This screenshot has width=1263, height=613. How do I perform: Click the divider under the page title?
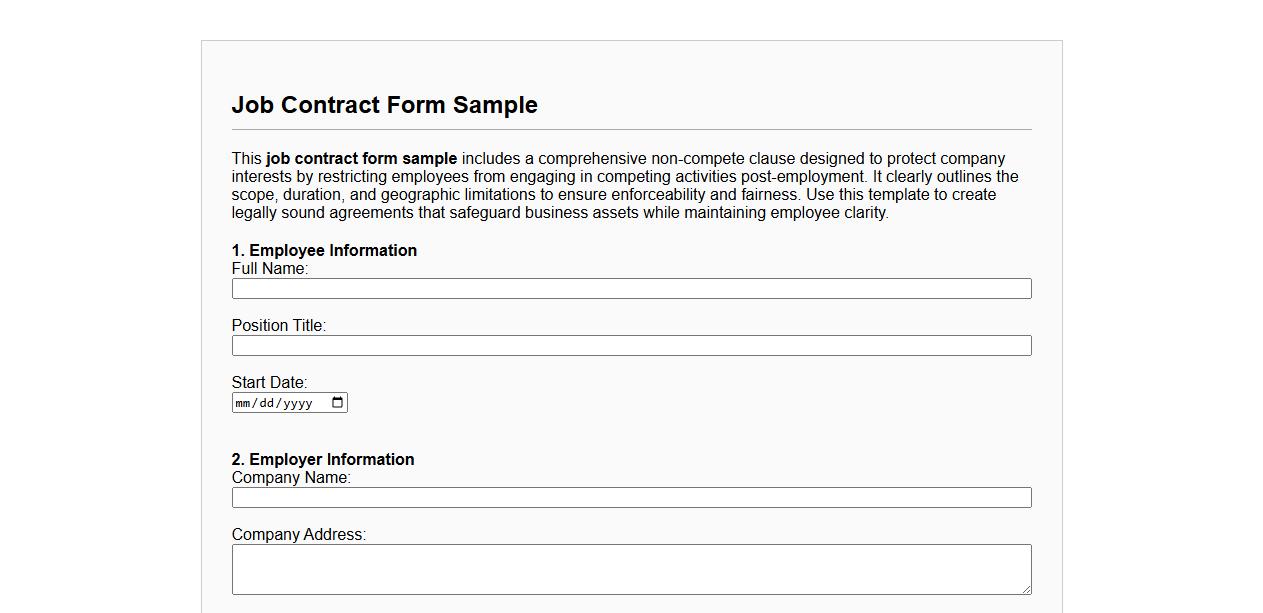[x=631, y=129]
